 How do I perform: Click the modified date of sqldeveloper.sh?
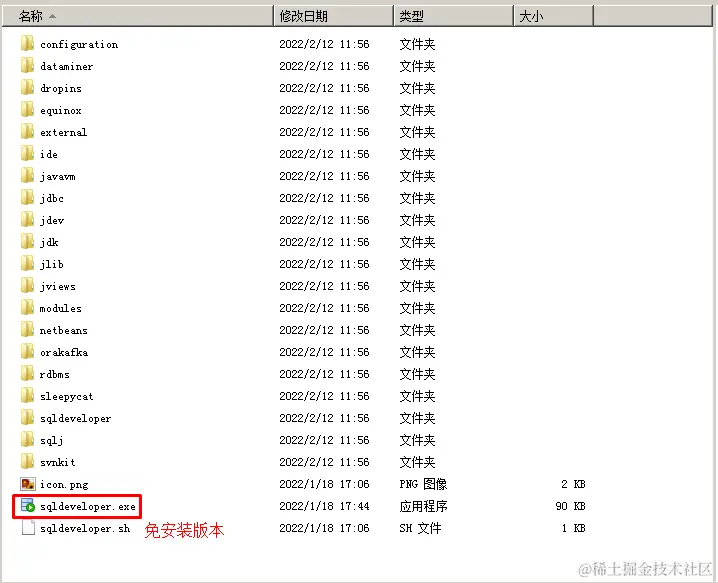coord(324,528)
